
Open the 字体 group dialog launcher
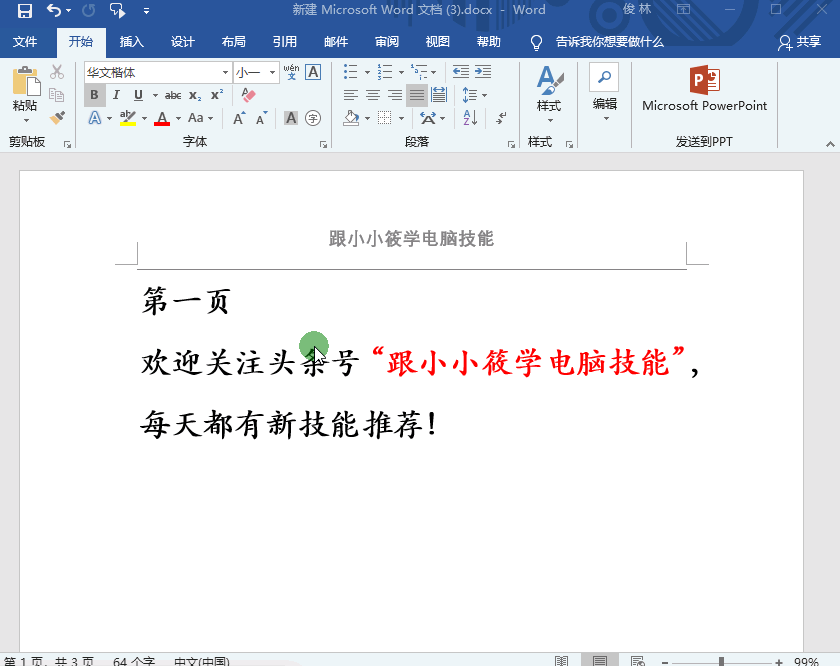[324, 145]
